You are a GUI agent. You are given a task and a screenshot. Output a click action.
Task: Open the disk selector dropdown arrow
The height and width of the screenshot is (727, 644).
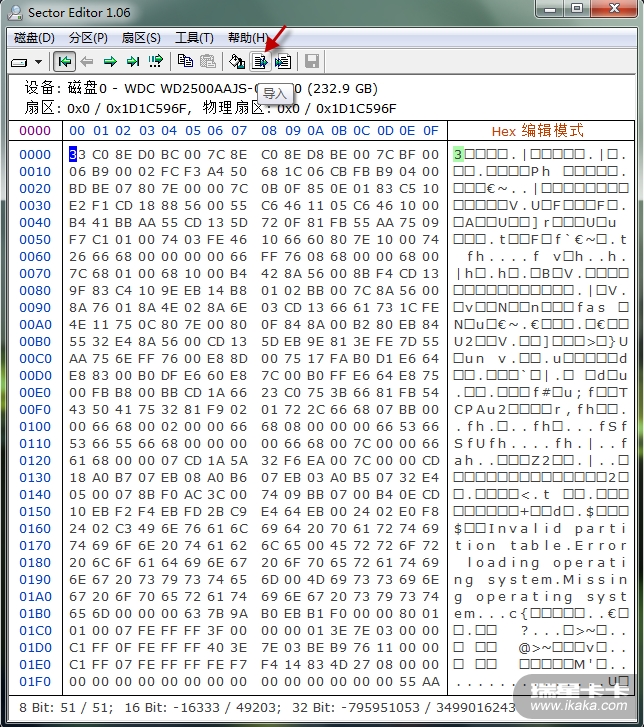click(38, 62)
